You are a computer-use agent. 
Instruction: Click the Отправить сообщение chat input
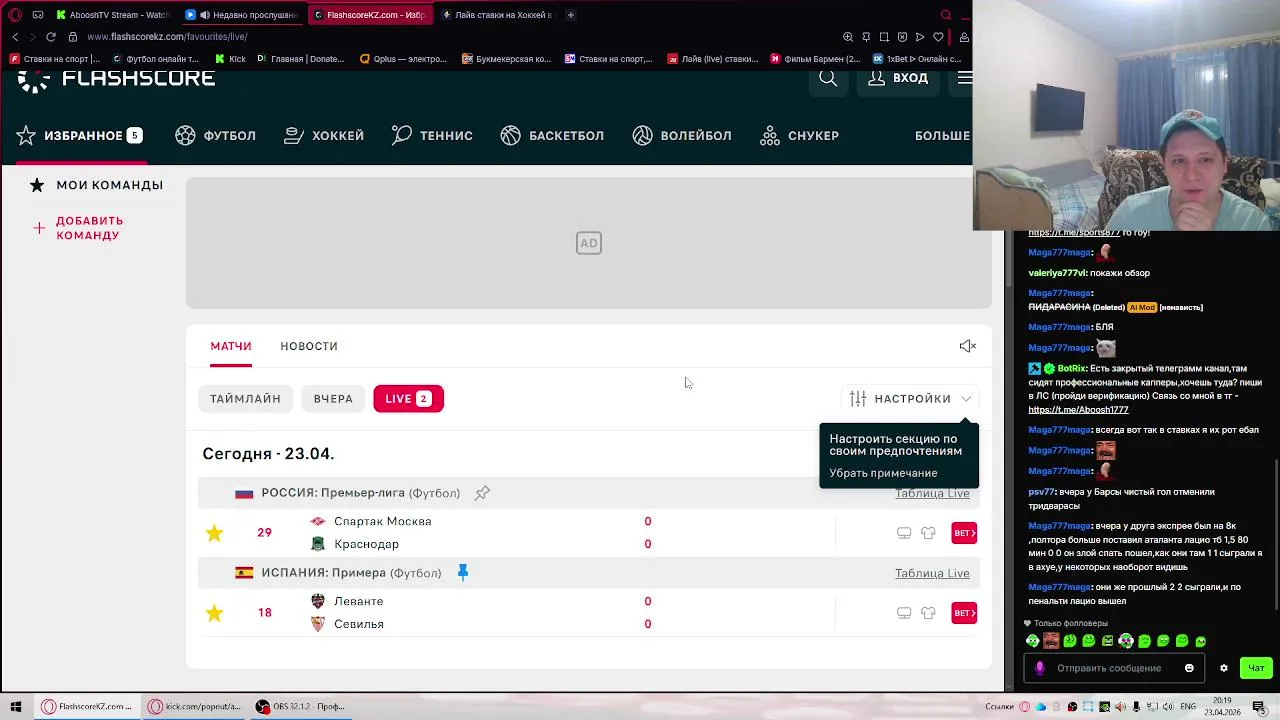1108,668
